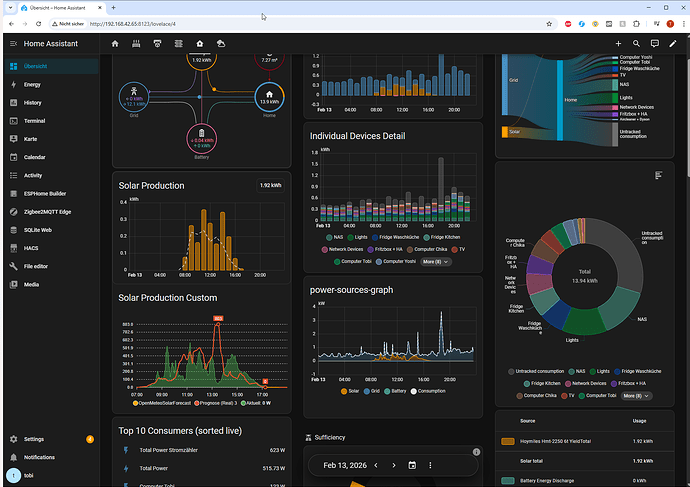The width and height of the screenshot is (690, 487).
Task: Open the HACS sidebar entry
Action: (x=31, y=248)
